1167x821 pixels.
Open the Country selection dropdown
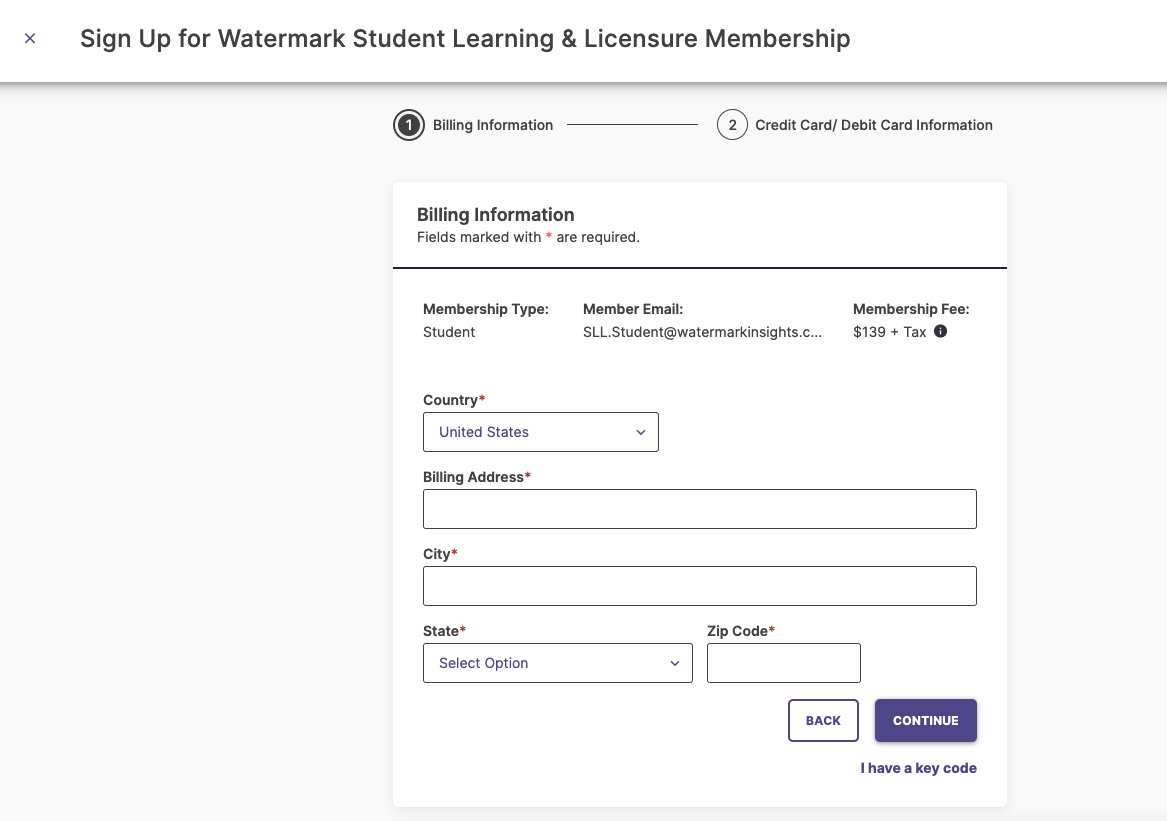click(x=540, y=432)
